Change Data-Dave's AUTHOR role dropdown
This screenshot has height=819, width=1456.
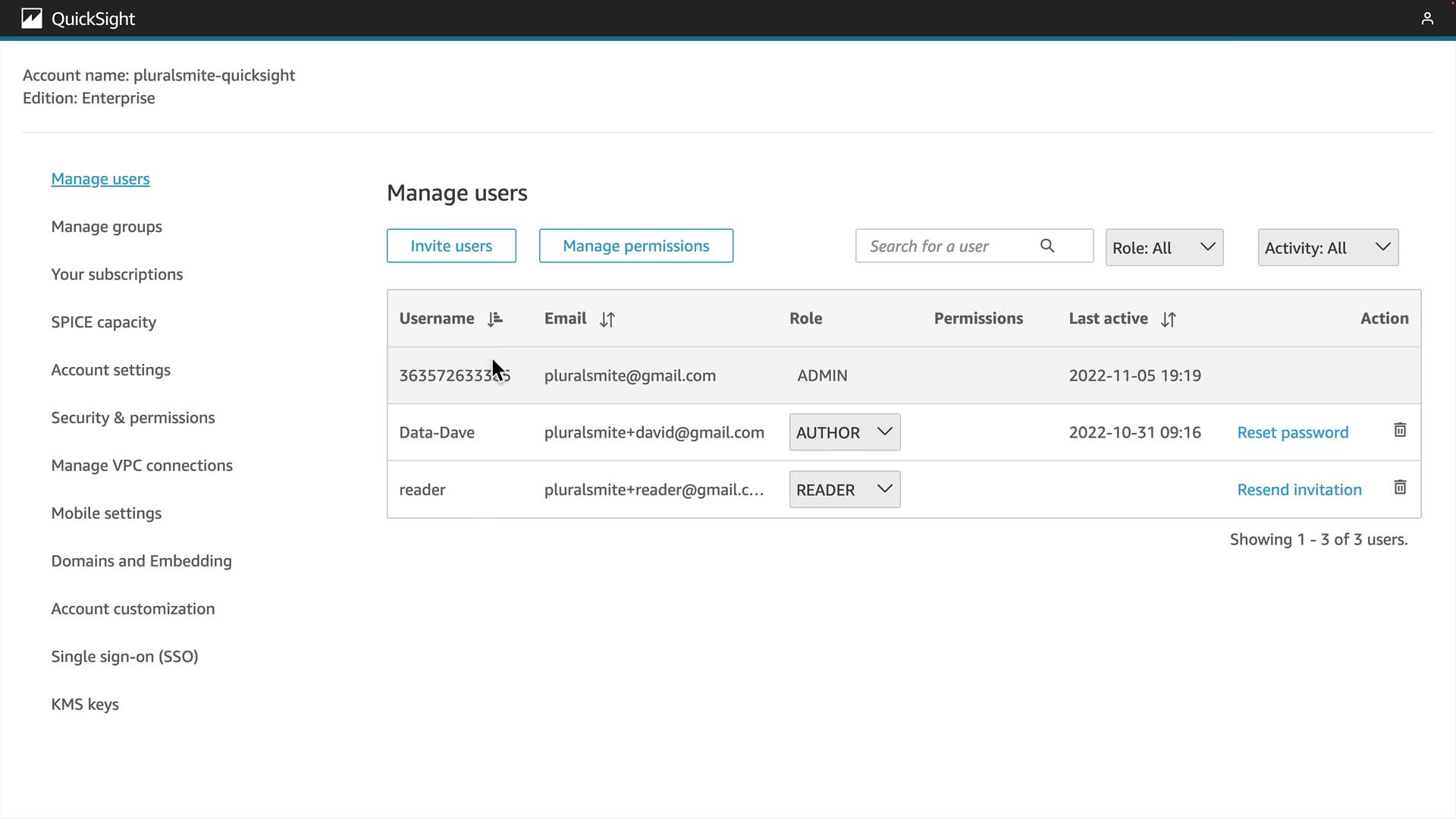[x=844, y=432]
